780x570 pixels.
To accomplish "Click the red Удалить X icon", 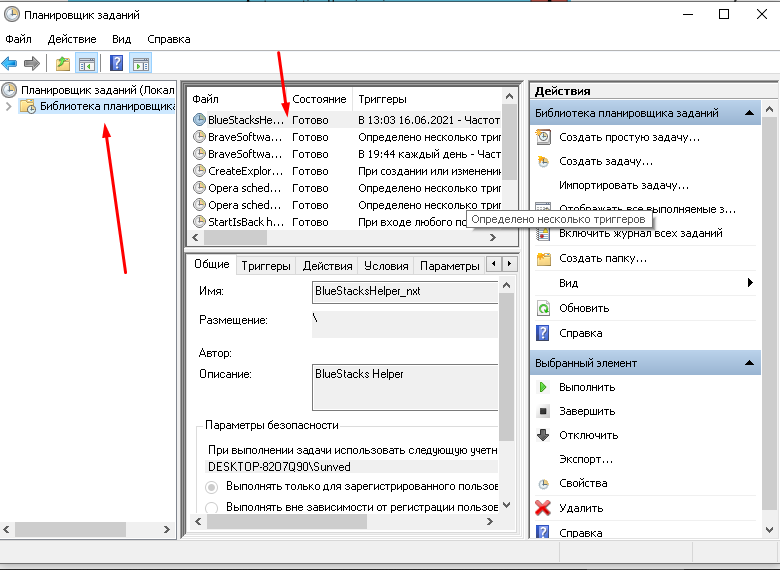I will pos(543,508).
